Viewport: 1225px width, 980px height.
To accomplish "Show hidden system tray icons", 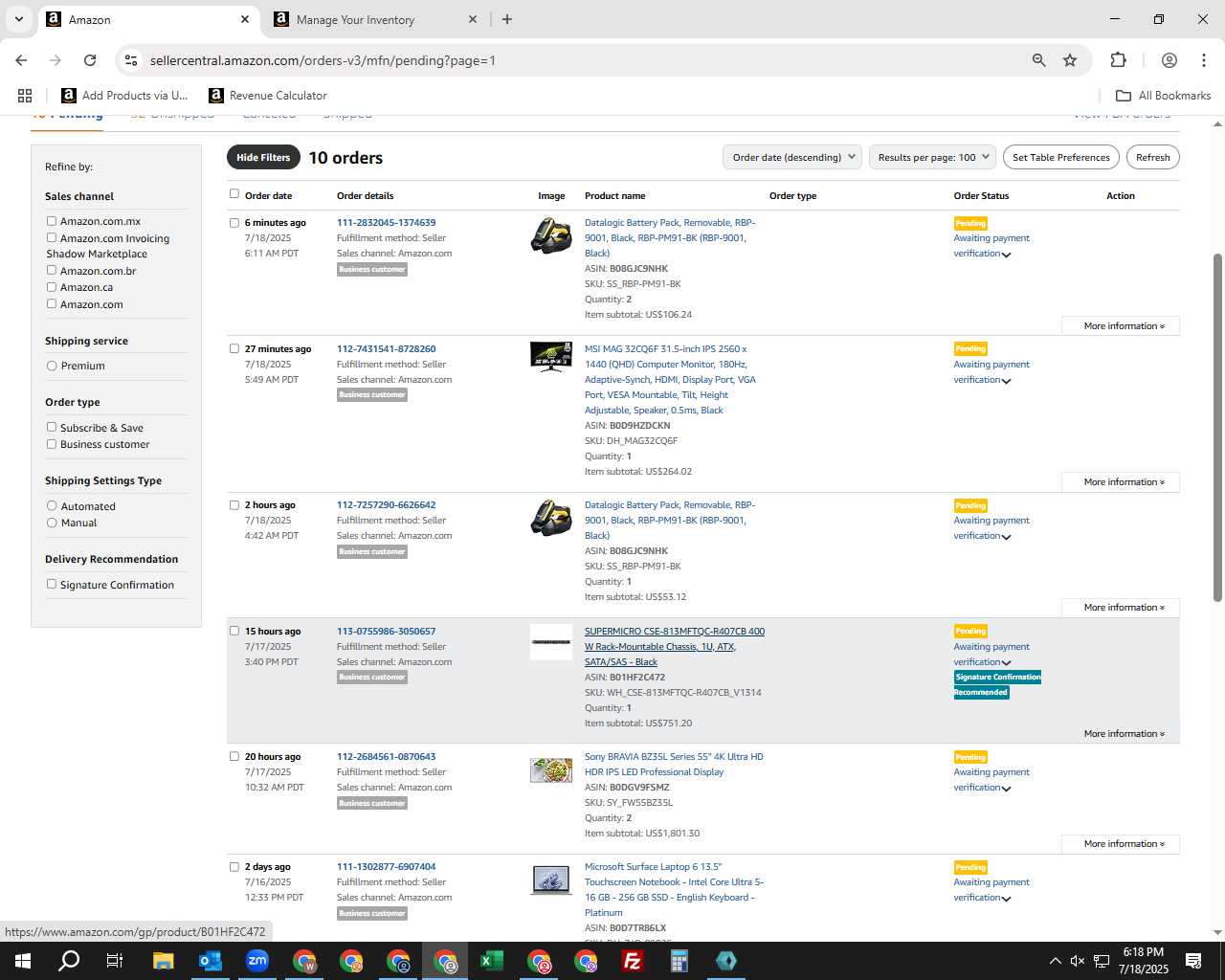I will click(x=1055, y=961).
